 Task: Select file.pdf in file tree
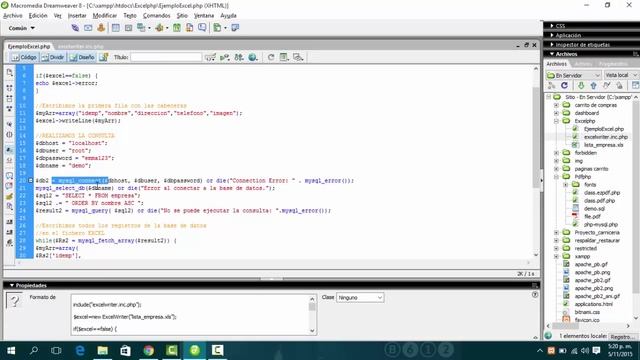click(592, 216)
